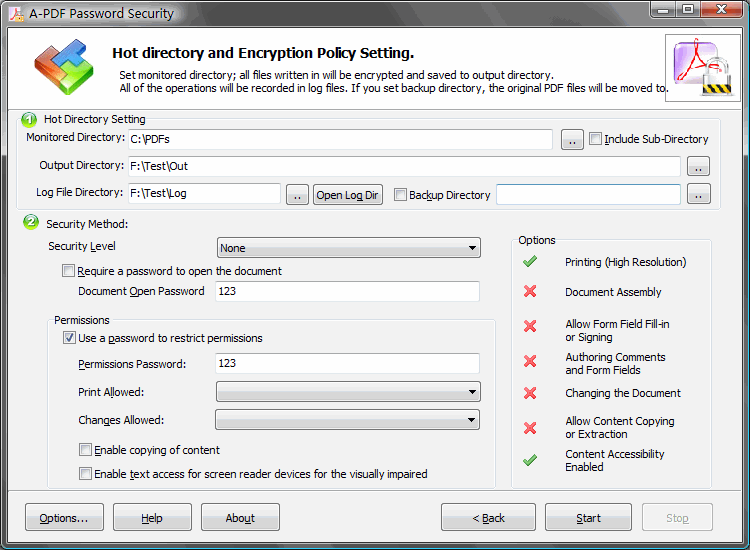Click the Log File Directory input field
This screenshot has width=750, height=550.
click(204, 193)
